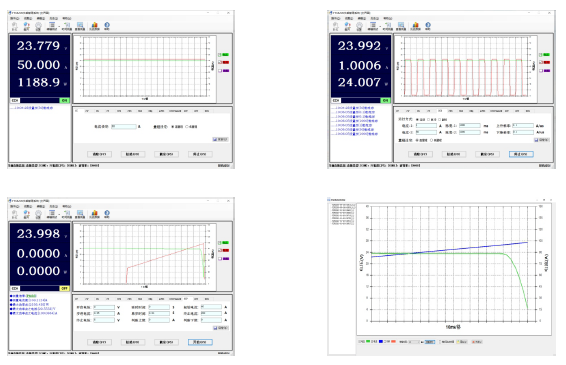The width and height of the screenshot is (566, 365).
Task: Click the green ON indicator in top-left window
Action: pos(64,100)
